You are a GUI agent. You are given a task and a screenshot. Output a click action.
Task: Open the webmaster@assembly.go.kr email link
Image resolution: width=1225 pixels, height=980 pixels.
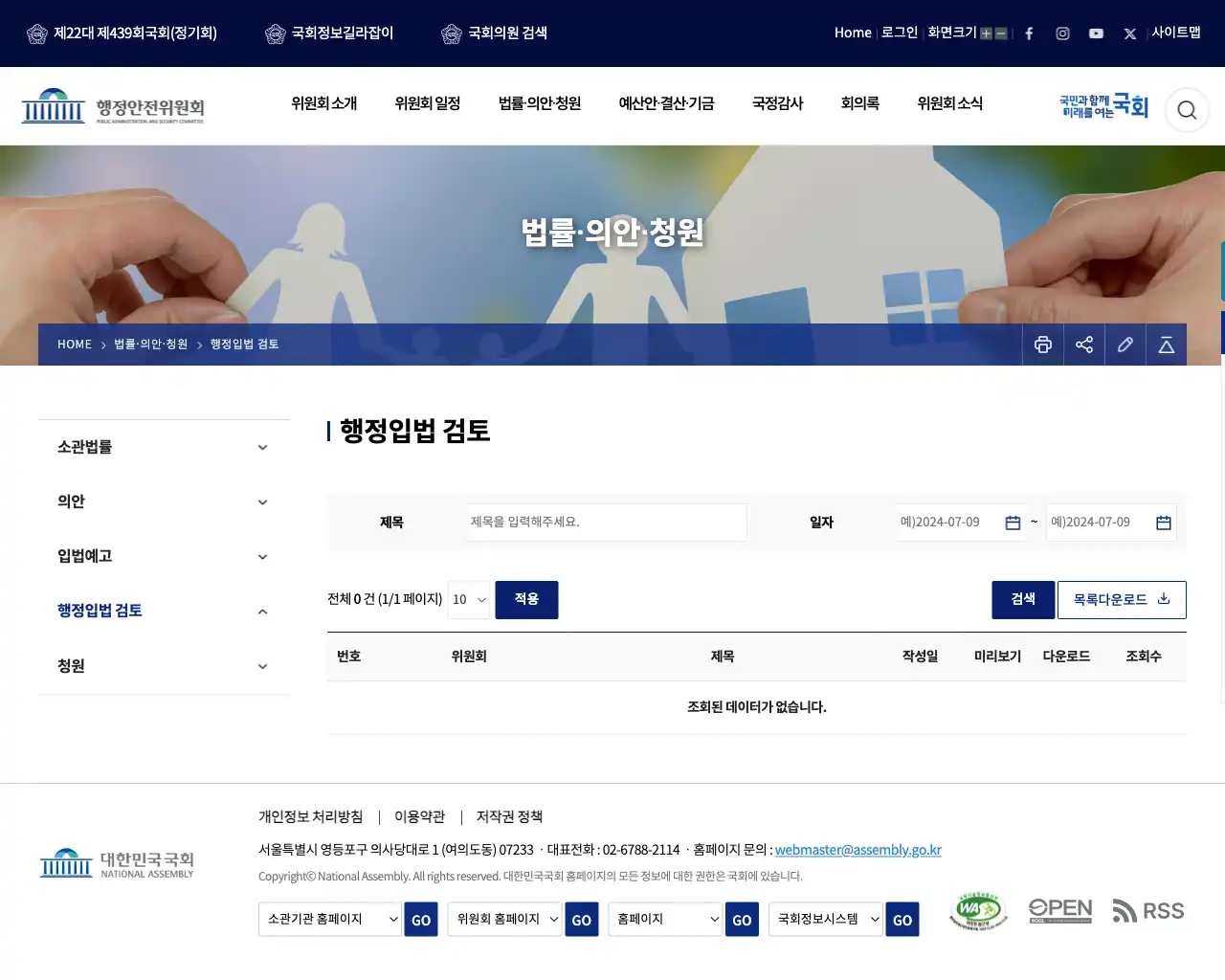pyautogui.click(x=858, y=850)
